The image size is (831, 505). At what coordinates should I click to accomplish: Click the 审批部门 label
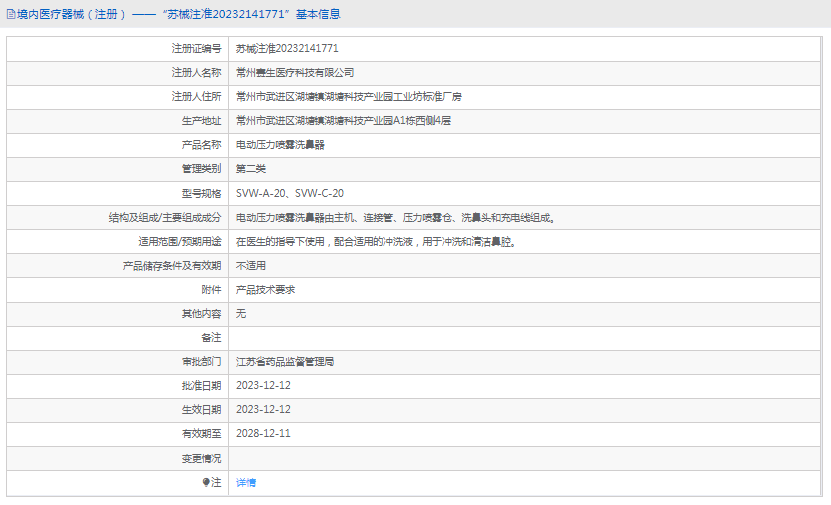pyautogui.click(x=201, y=361)
